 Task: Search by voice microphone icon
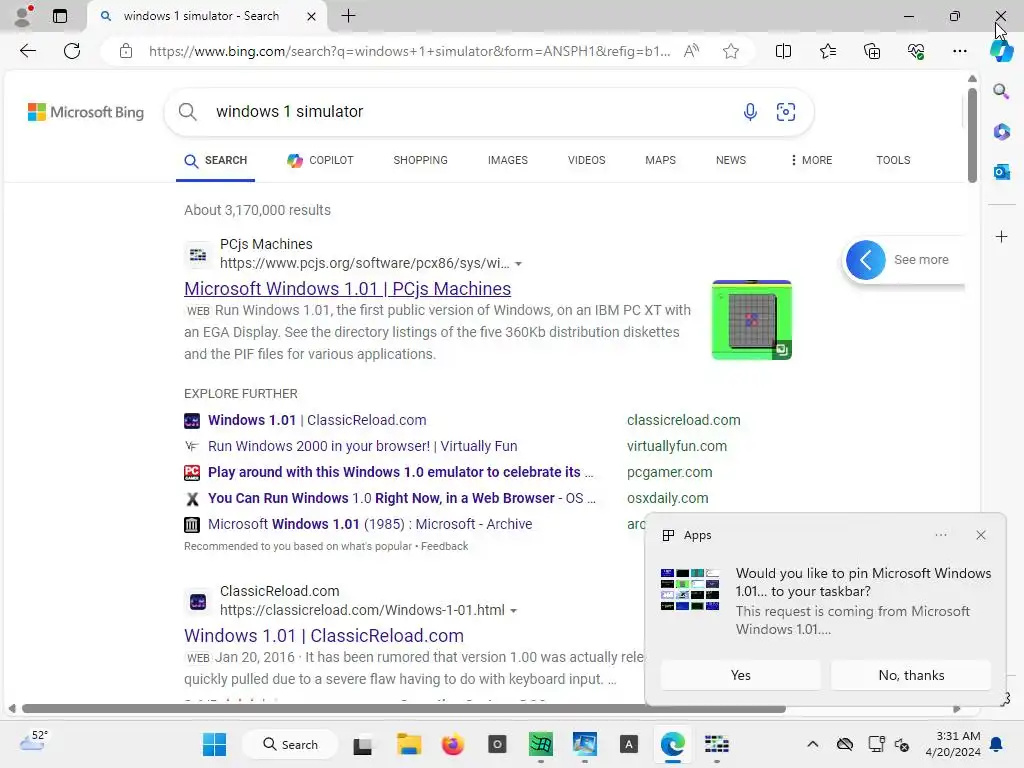[x=750, y=112]
